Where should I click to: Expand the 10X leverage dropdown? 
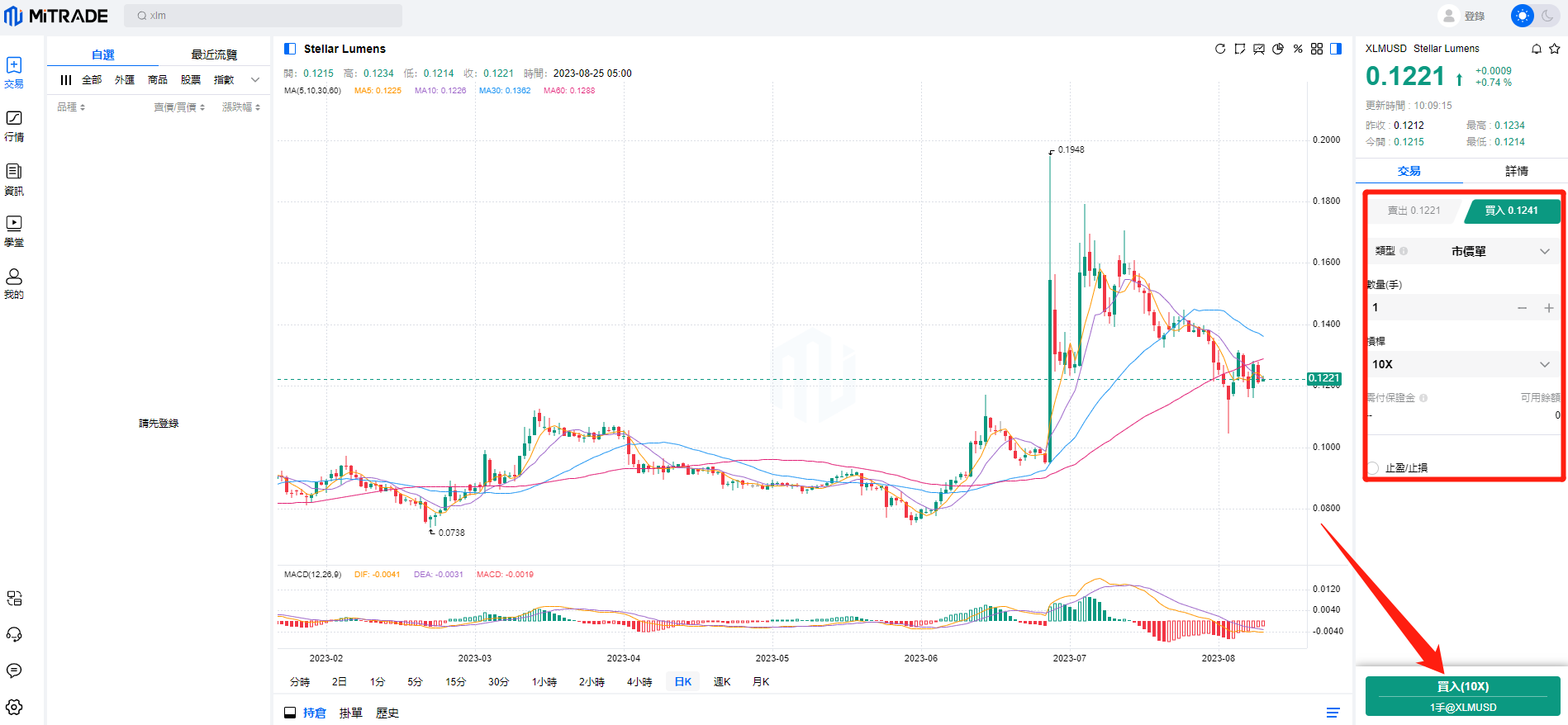click(1462, 364)
